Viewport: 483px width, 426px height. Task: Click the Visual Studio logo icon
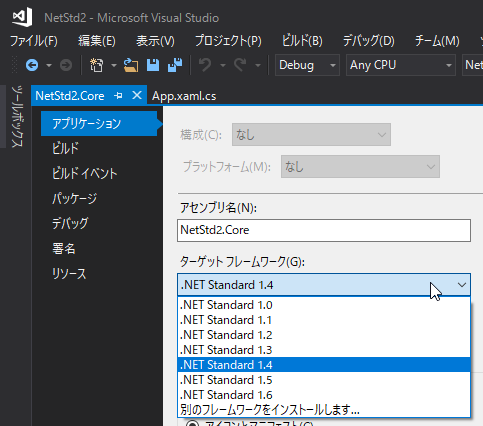(22, 17)
